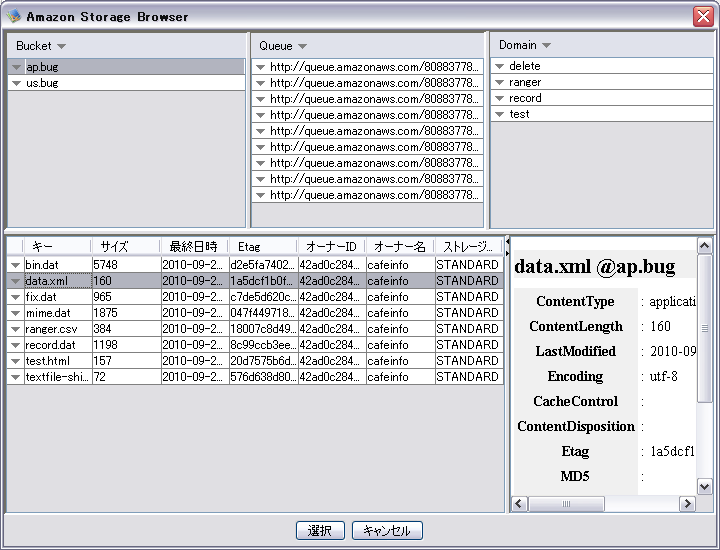Expand the Bucket header dropdown
The image size is (720, 550).
tap(61, 46)
